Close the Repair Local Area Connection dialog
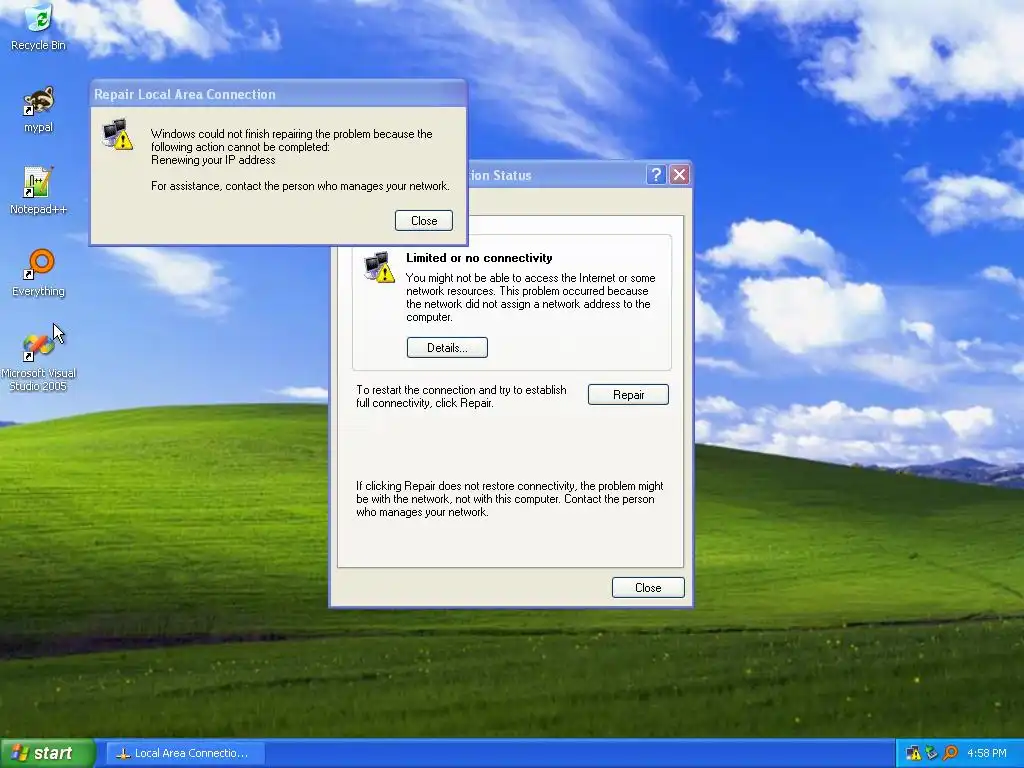The width and height of the screenshot is (1024, 768). [x=424, y=221]
